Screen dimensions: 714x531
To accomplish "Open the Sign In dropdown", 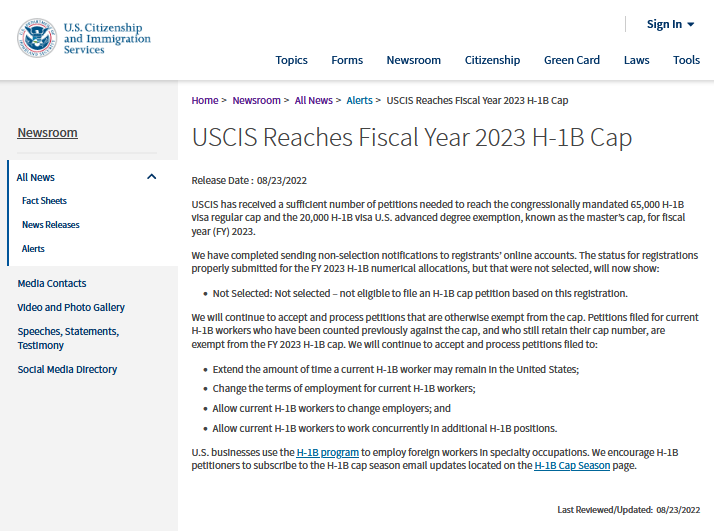I will click(670, 24).
